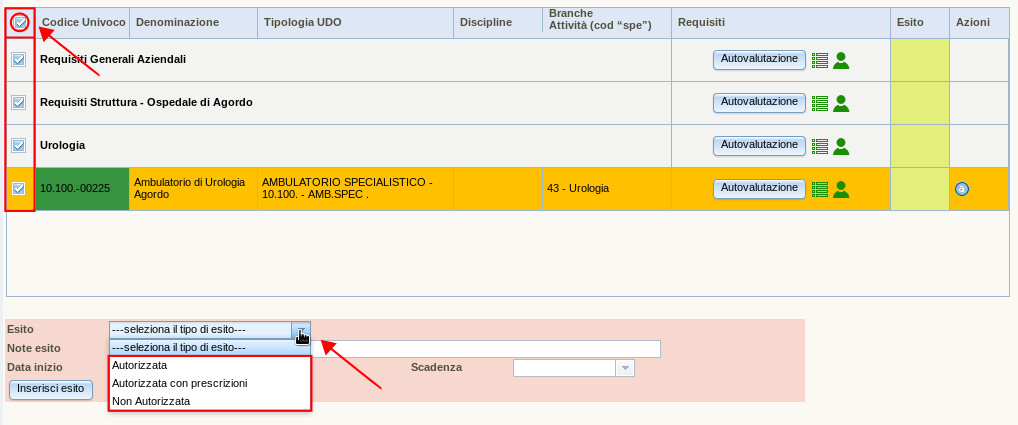The width and height of the screenshot is (1018, 425).
Task: Click the green user icon in Requisiti Generali Aziendali row
Action: [841, 60]
